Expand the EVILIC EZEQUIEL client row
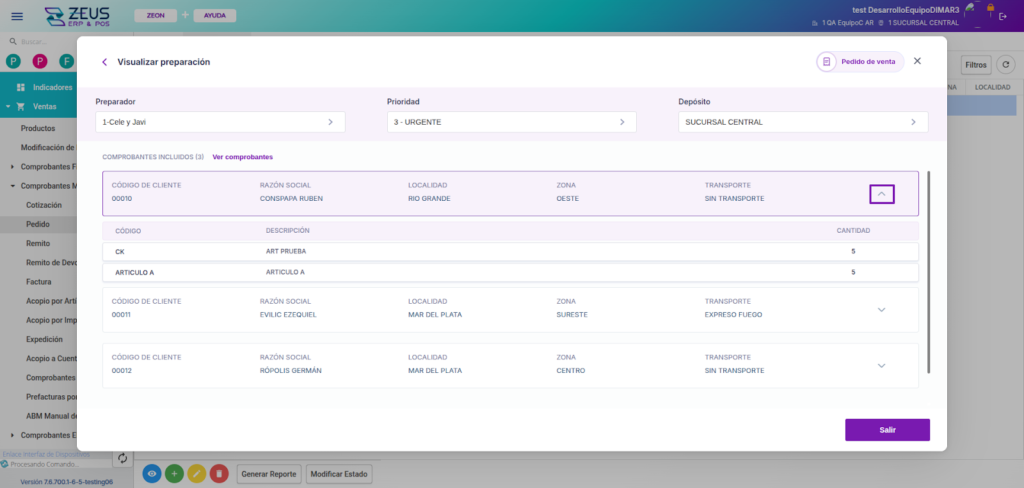Viewport: 1024px width, 488px height. pyautogui.click(x=881, y=310)
